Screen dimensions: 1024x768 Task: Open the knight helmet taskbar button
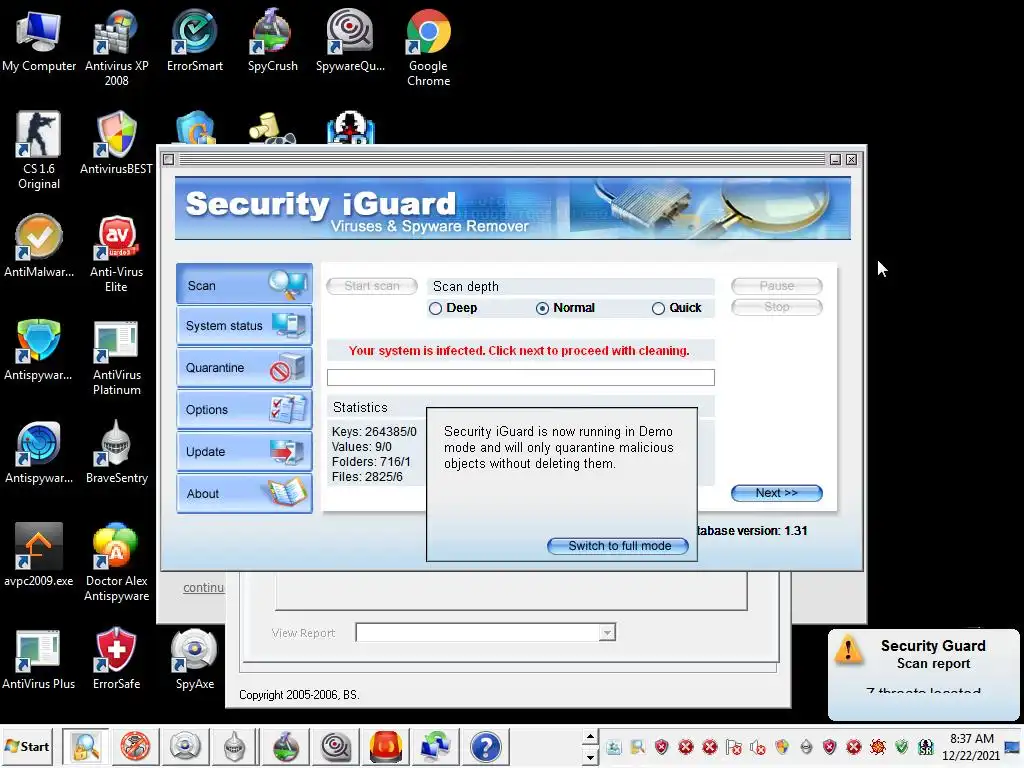[234, 746]
